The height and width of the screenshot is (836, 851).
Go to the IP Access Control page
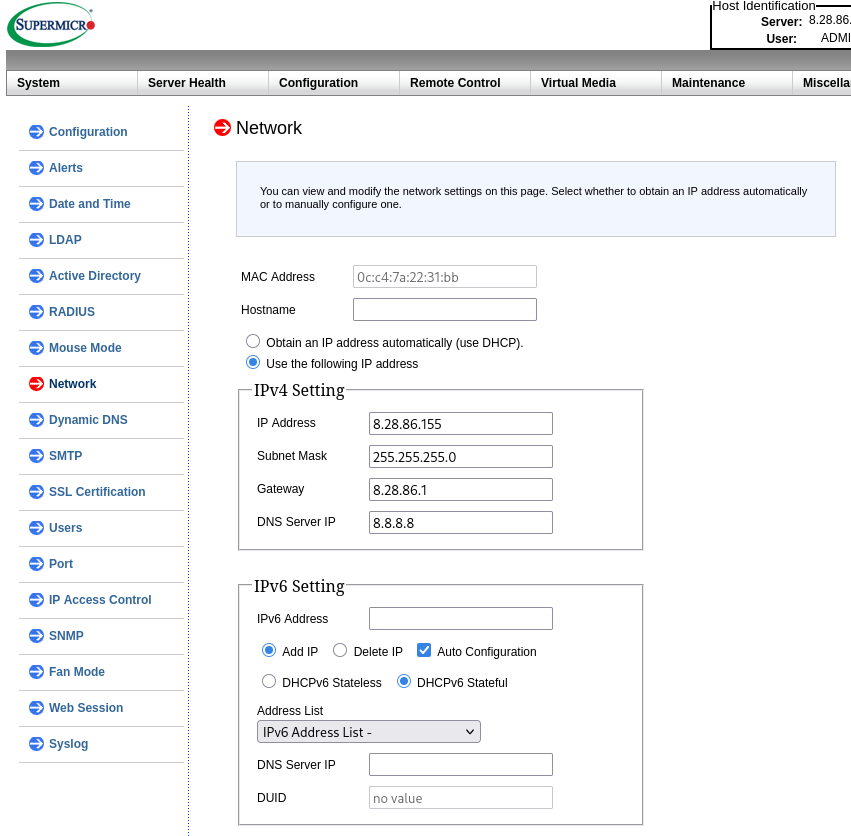(100, 600)
